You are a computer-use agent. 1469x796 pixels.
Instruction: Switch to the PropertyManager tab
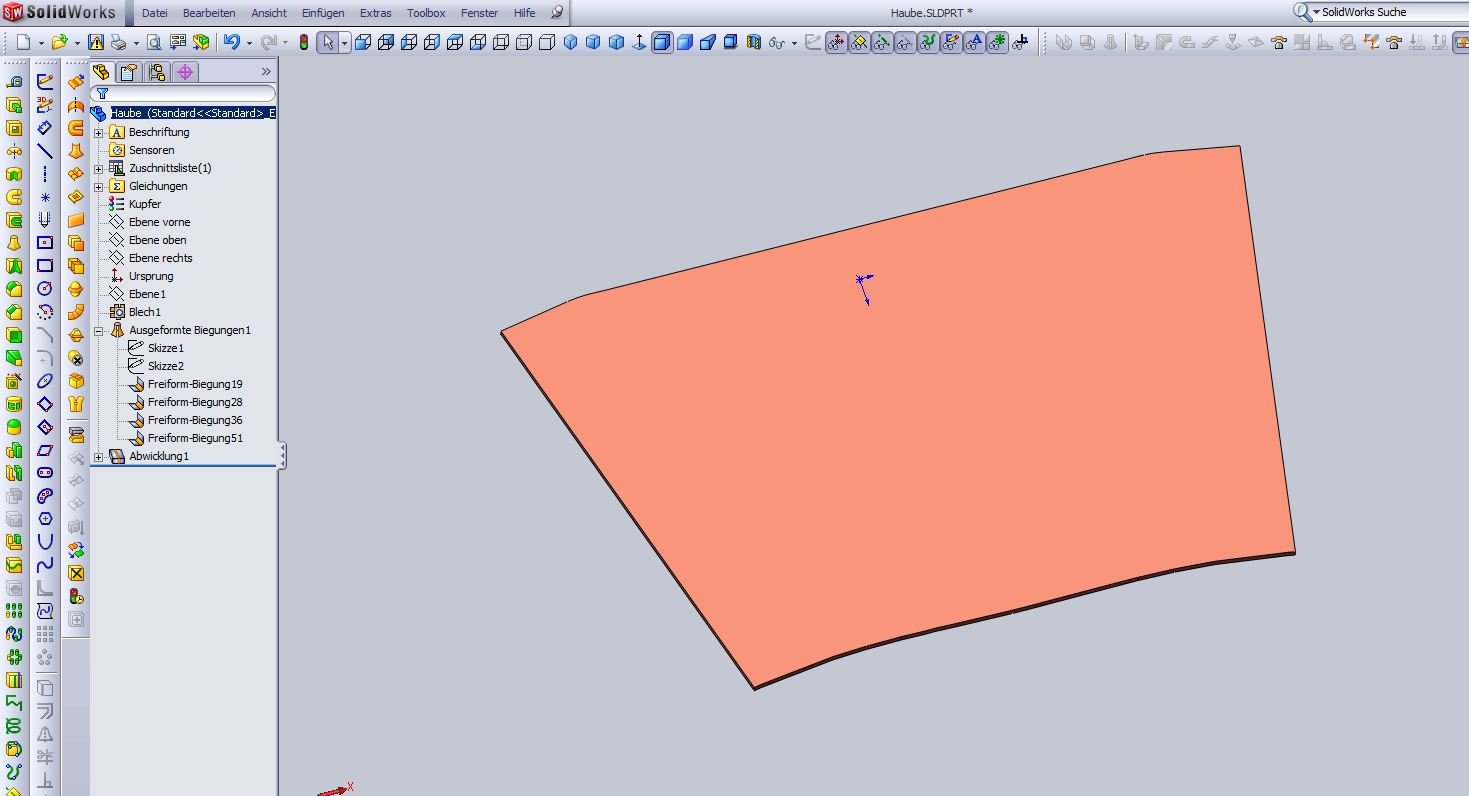pos(128,72)
